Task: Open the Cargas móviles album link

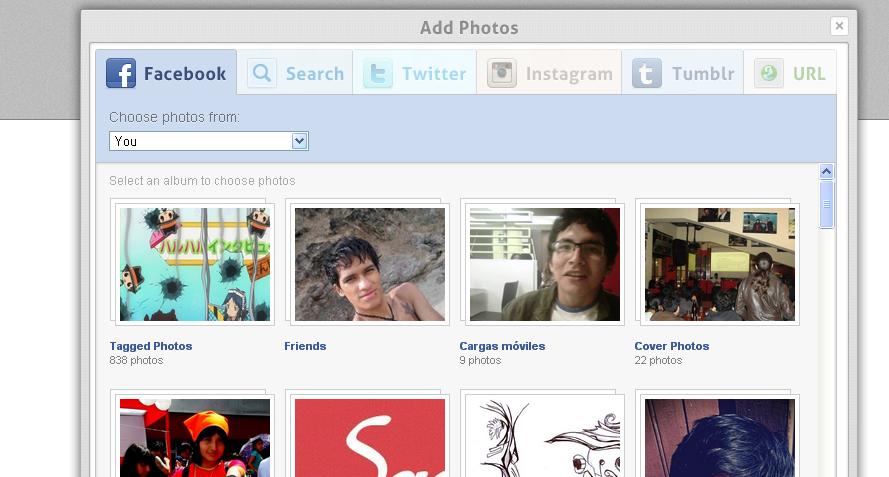Action: [502, 346]
